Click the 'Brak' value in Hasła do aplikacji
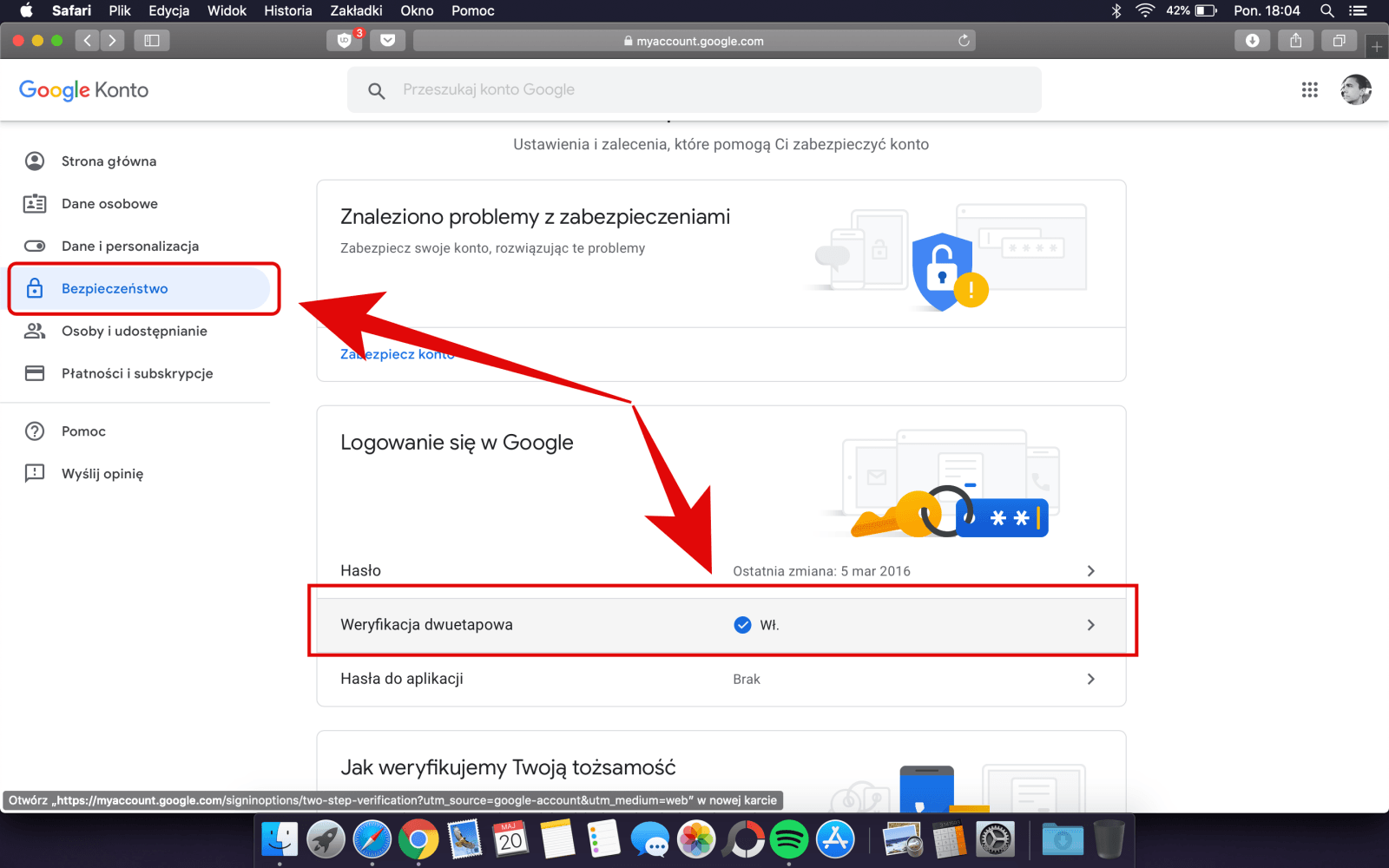The image size is (1389, 868). (x=747, y=679)
